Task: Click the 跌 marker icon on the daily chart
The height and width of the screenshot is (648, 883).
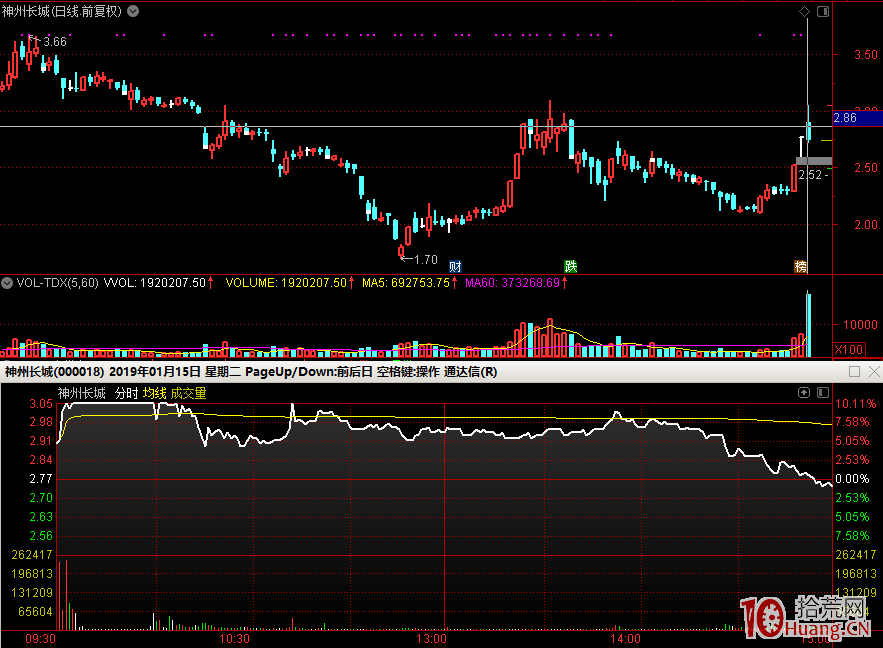Action: click(570, 266)
